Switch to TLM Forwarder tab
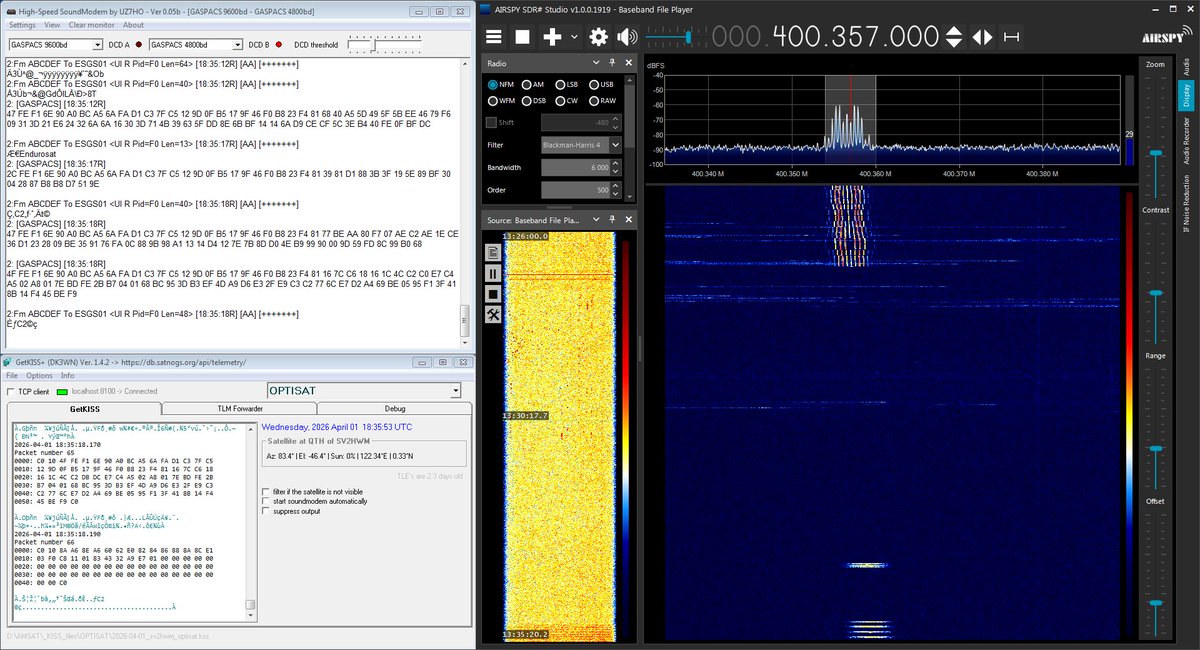Screen dimensions: 1200x650 (240, 409)
